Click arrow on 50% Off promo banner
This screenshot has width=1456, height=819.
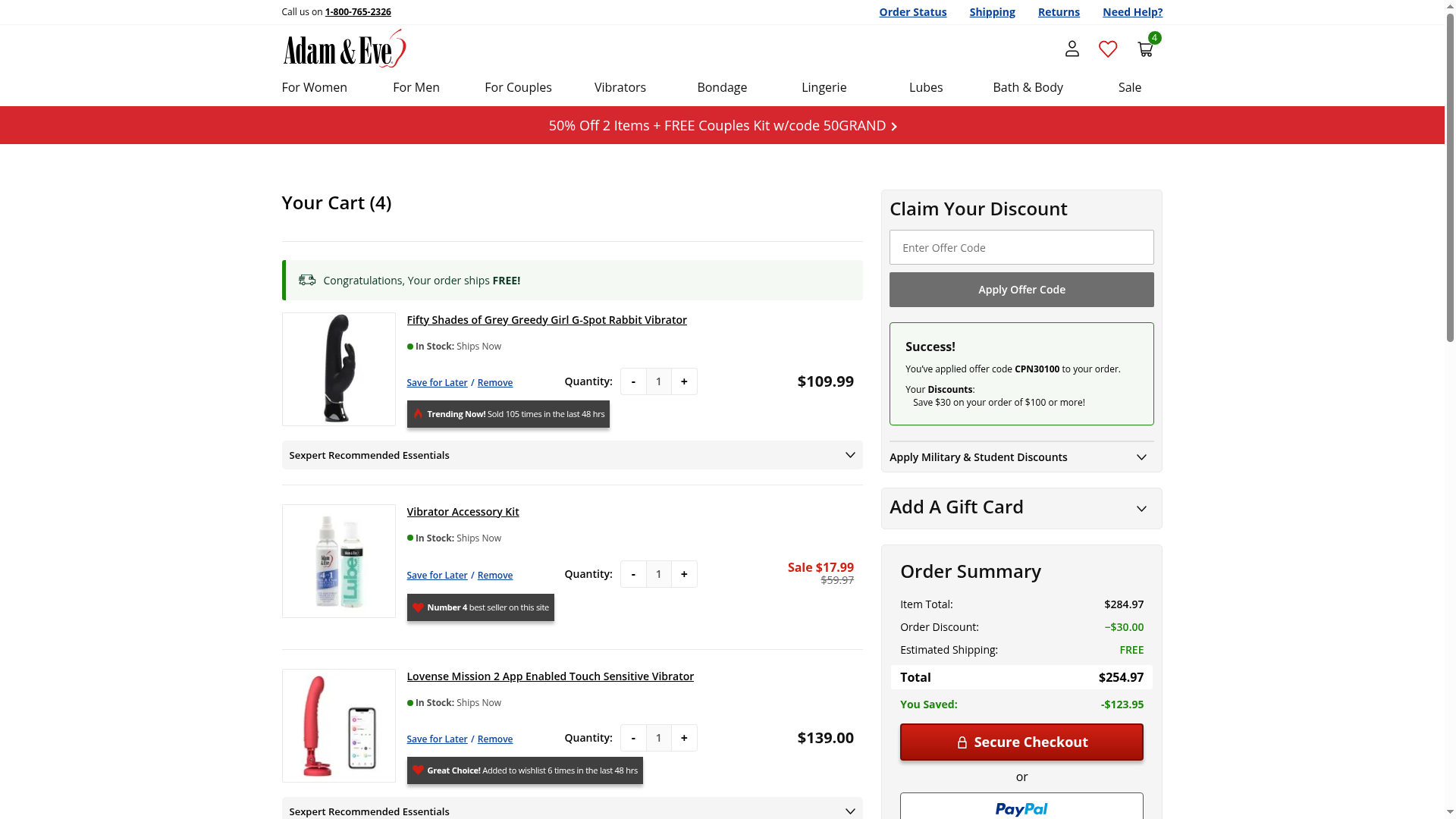(x=894, y=127)
